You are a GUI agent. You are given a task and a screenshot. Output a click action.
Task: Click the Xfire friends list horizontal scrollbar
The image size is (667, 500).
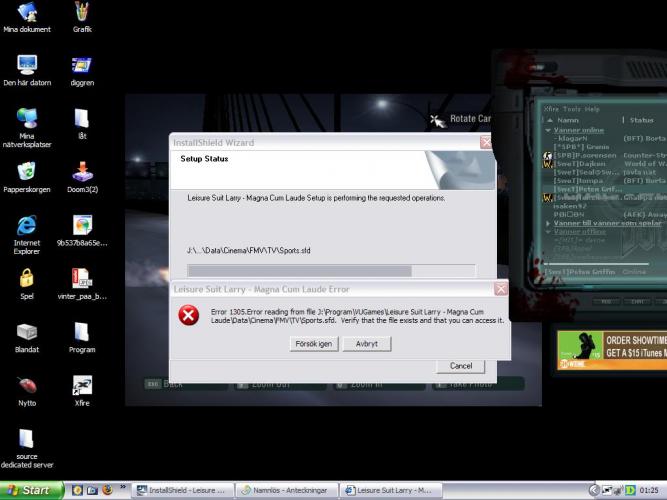coord(596,264)
